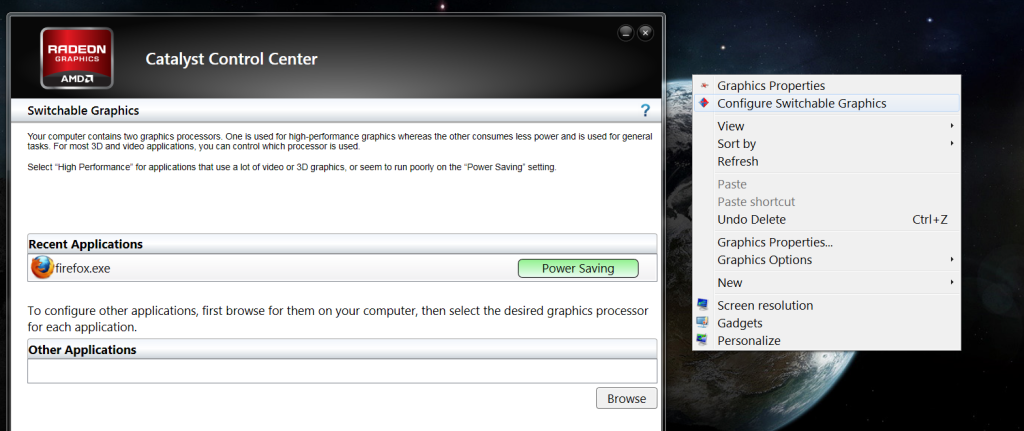1024x431 pixels.
Task: Click the firefox.exe application name
Action: tap(82, 268)
